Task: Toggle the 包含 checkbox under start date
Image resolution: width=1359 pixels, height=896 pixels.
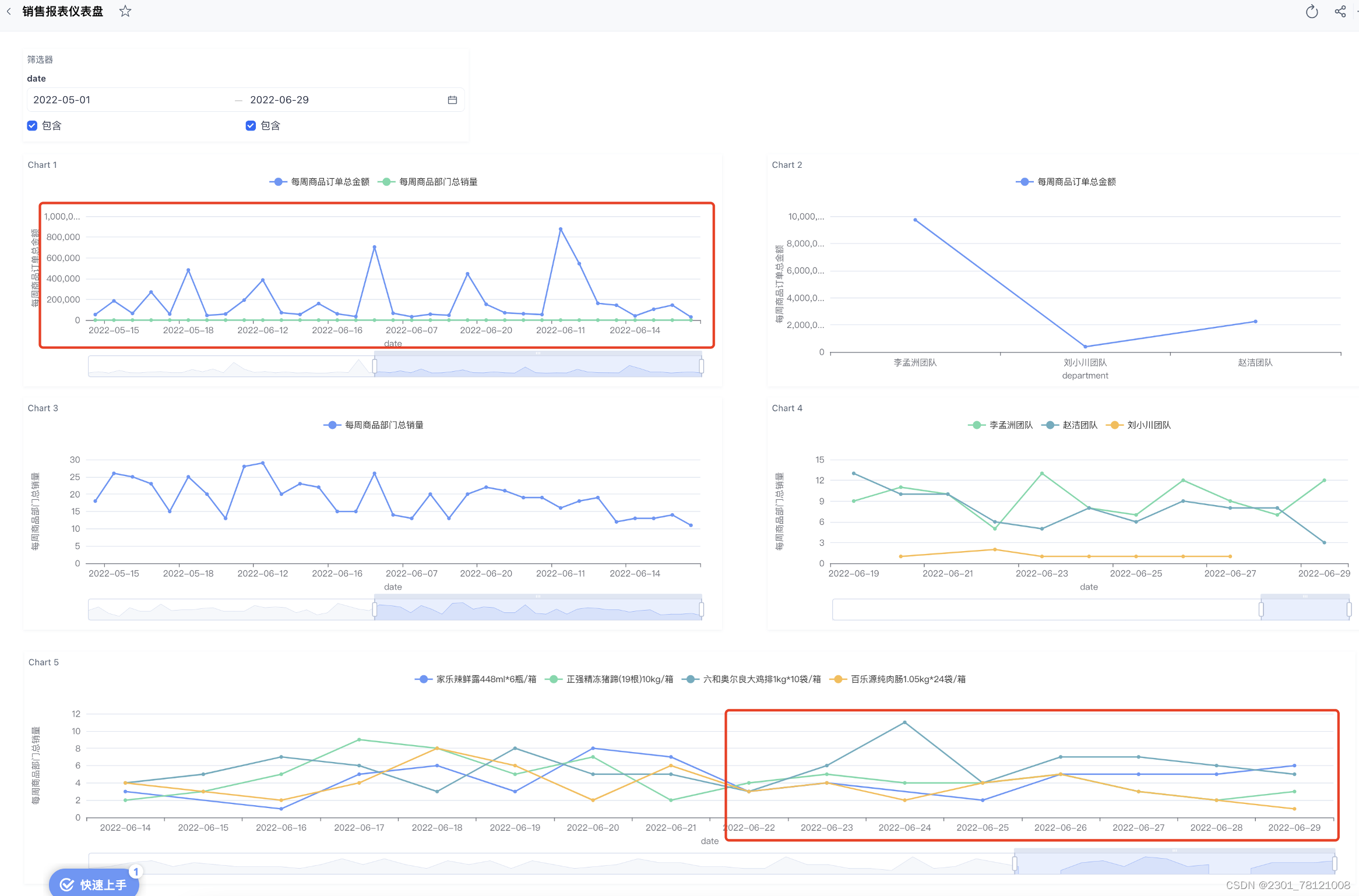Action: pyautogui.click(x=33, y=126)
